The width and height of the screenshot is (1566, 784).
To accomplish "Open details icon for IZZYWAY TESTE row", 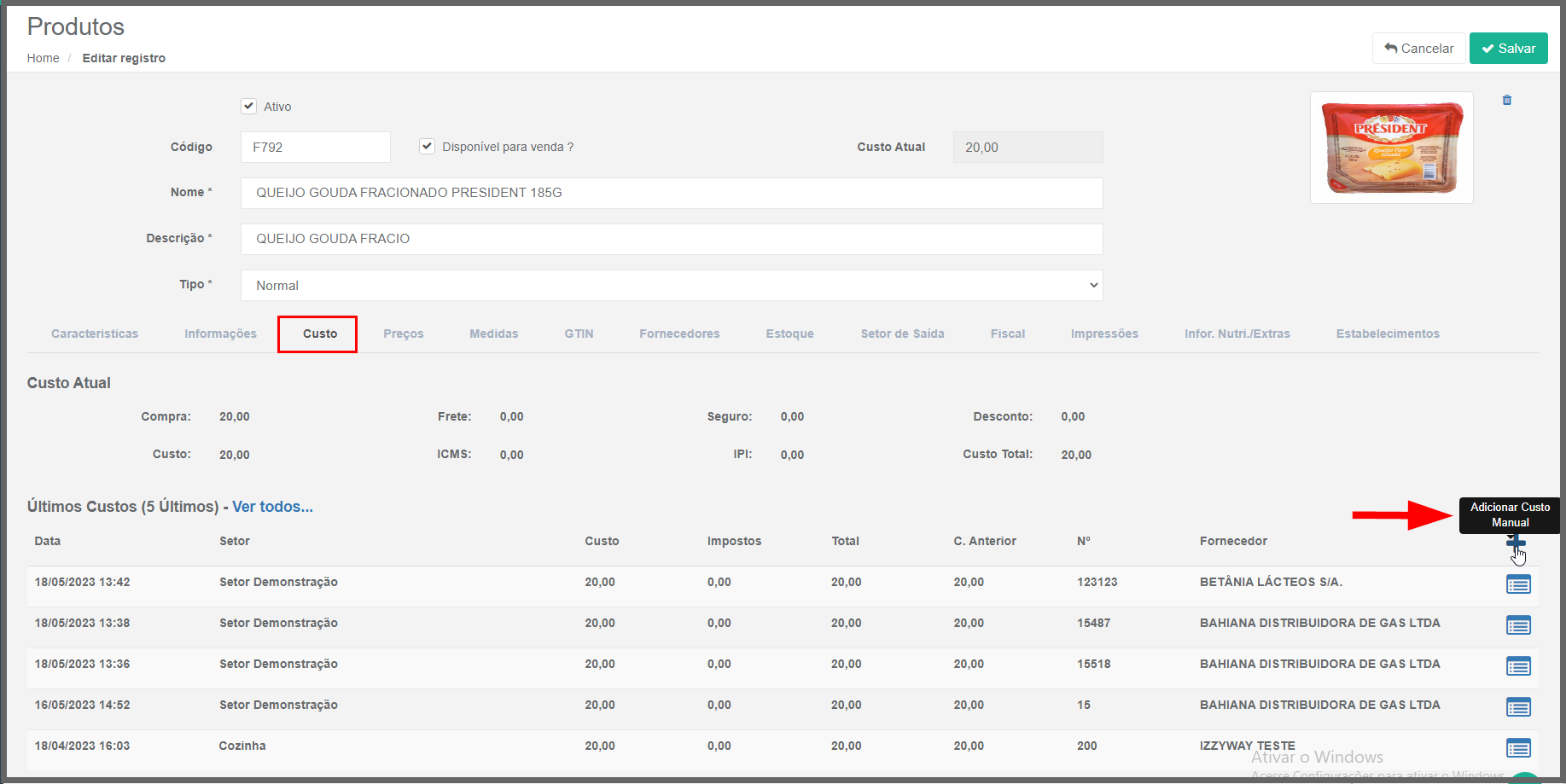I will 1517,748.
